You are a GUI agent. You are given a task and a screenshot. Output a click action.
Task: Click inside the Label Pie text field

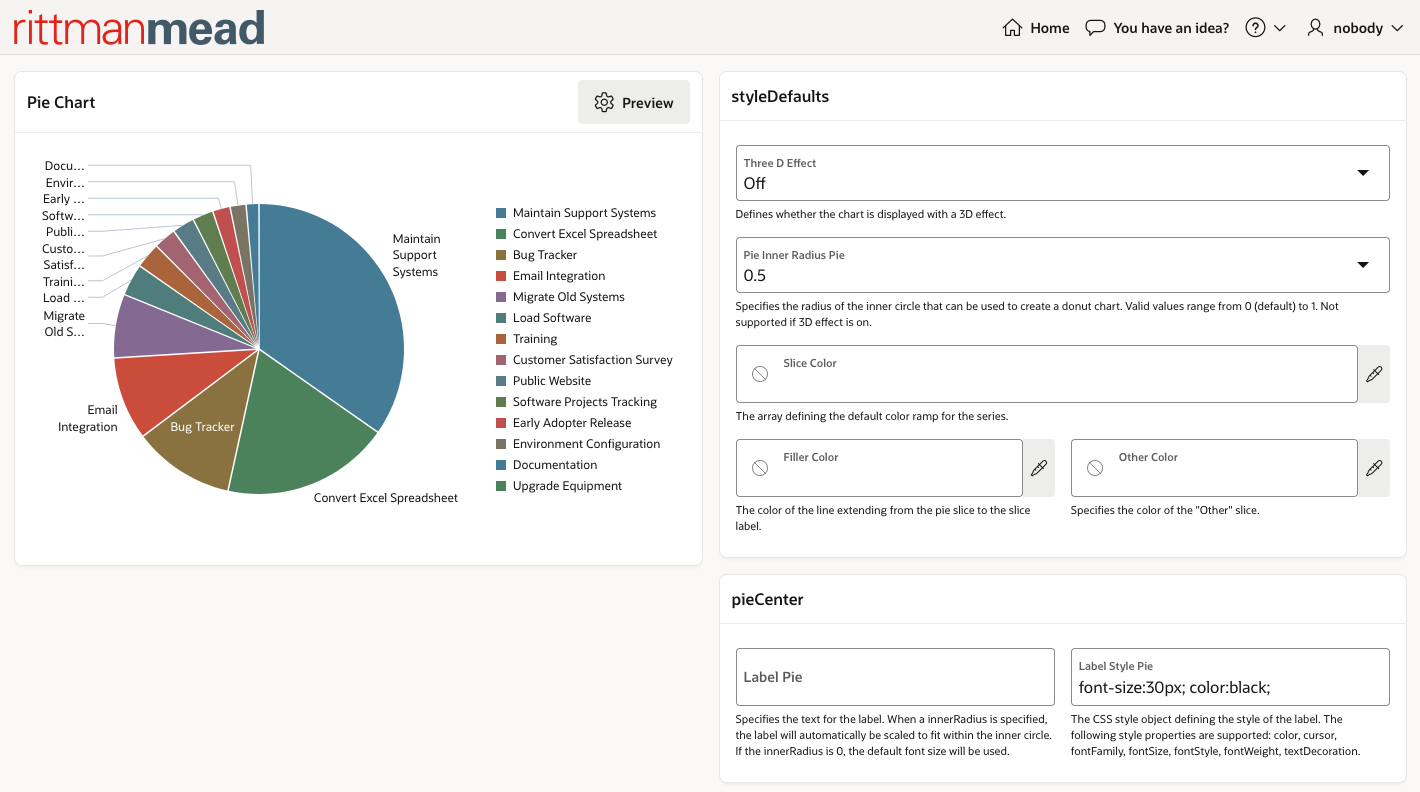coord(894,677)
